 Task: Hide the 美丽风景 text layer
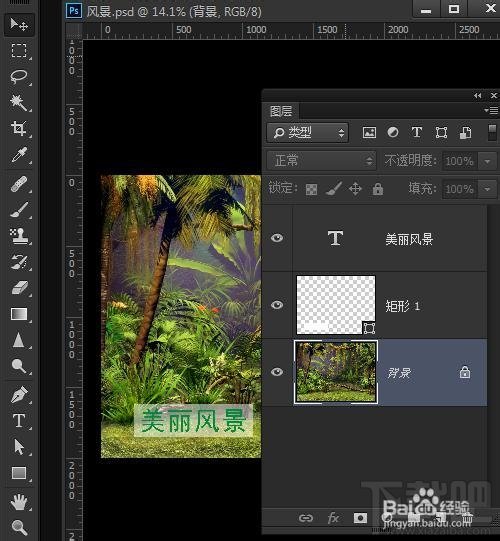[277, 238]
